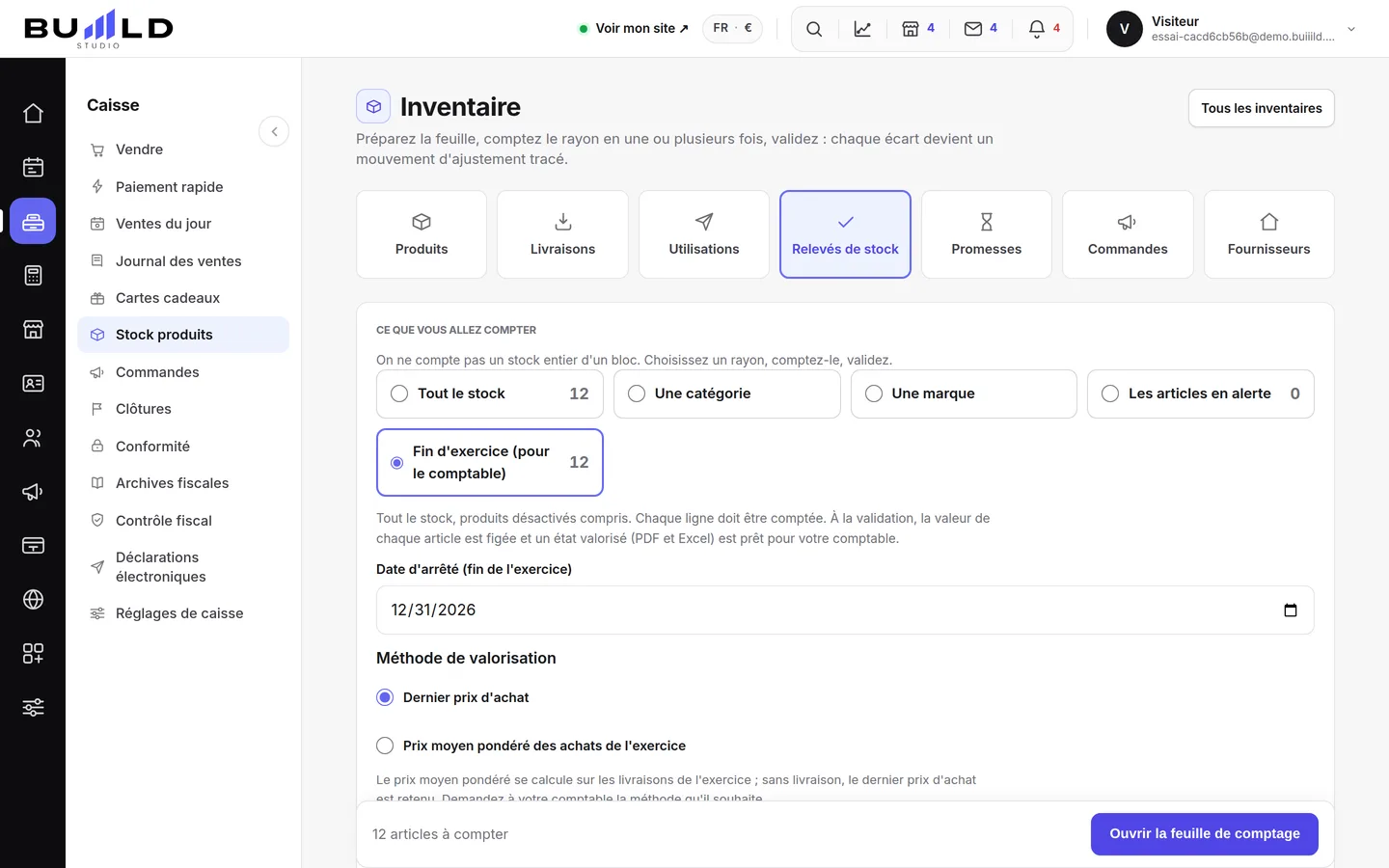Open the bell notifications icon
Viewport: 1389px width, 868px height.
coord(1045,29)
